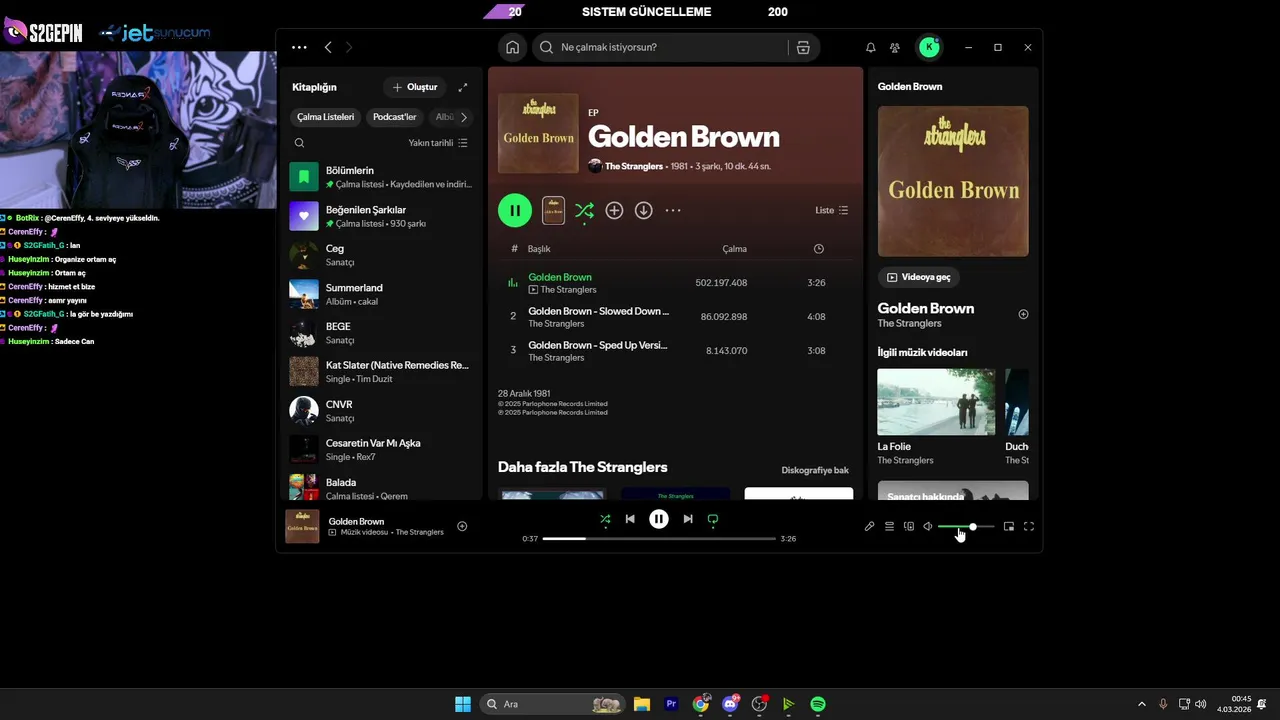Open the connect to device icon

pos(909,526)
